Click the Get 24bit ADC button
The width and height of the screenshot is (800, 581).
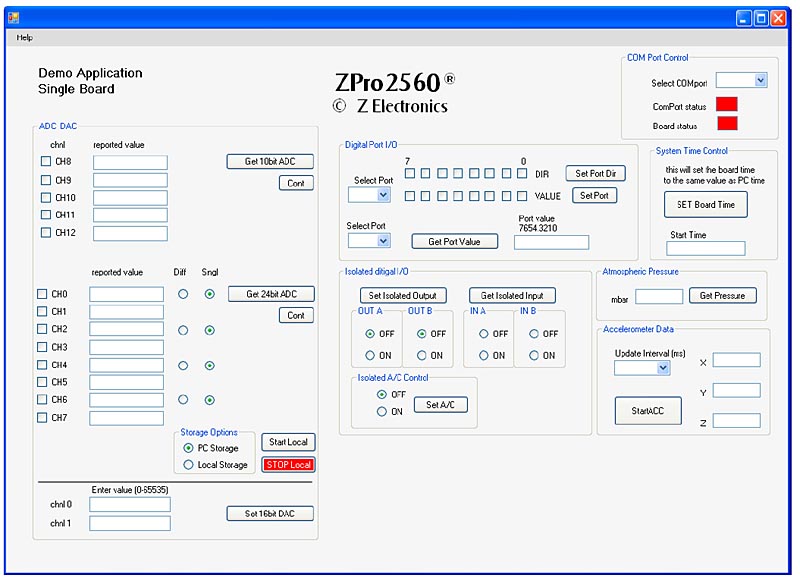click(x=271, y=294)
